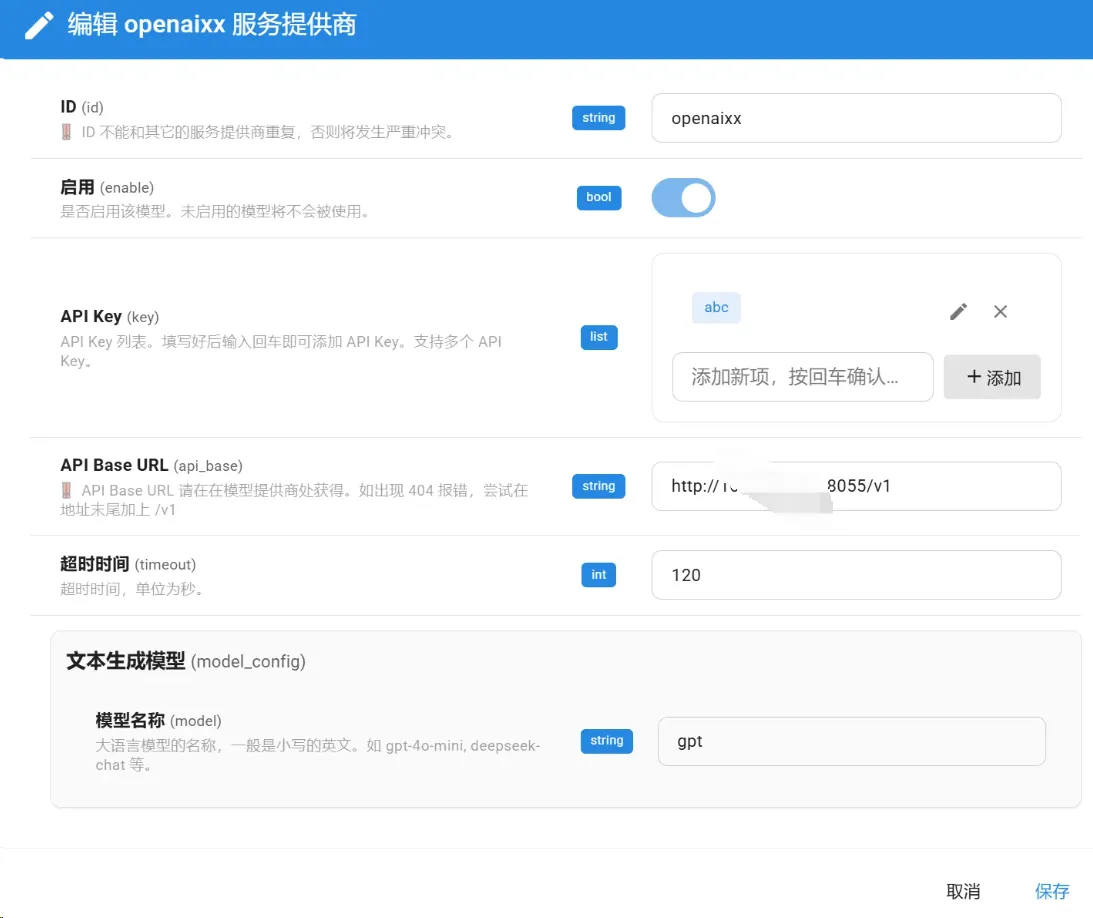
Task: Click the string badge beside ID
Action: (x=598, y=118)
